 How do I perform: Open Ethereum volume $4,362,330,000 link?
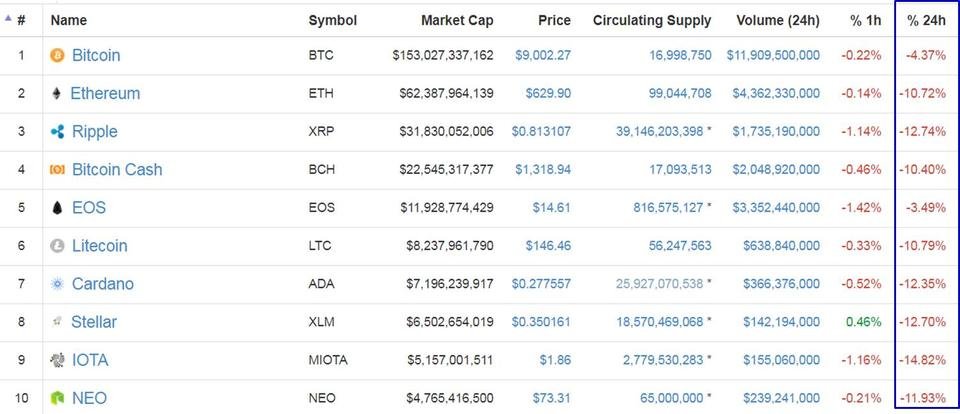pos(776,94)
